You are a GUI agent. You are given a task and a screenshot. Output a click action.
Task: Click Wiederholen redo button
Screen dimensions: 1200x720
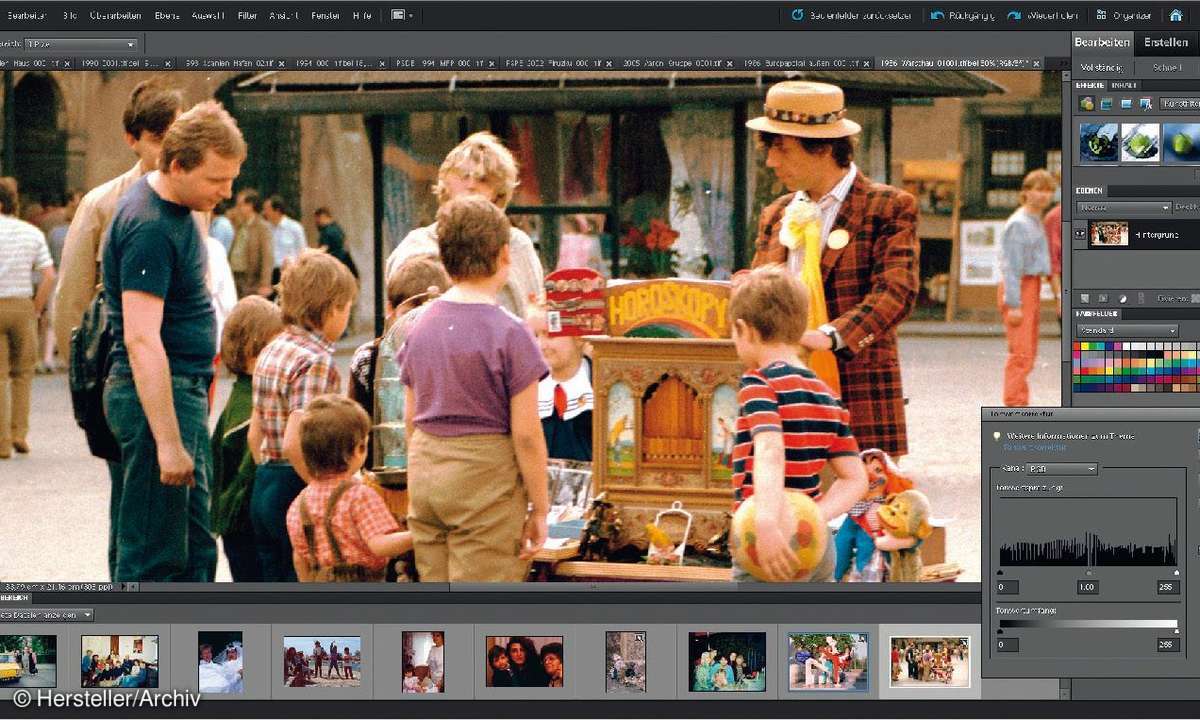point(1043,15)
